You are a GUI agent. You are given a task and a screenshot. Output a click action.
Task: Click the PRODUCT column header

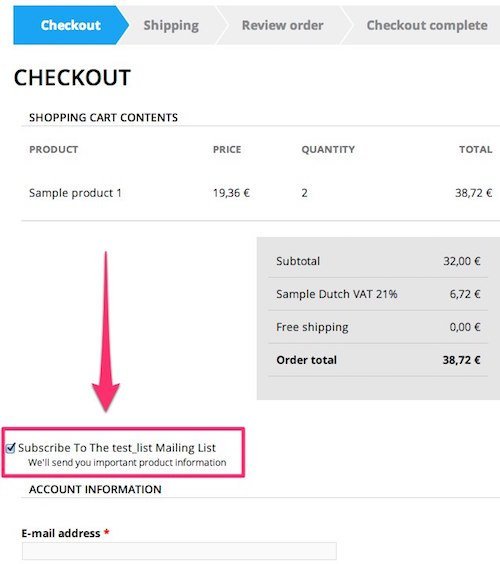54,149
